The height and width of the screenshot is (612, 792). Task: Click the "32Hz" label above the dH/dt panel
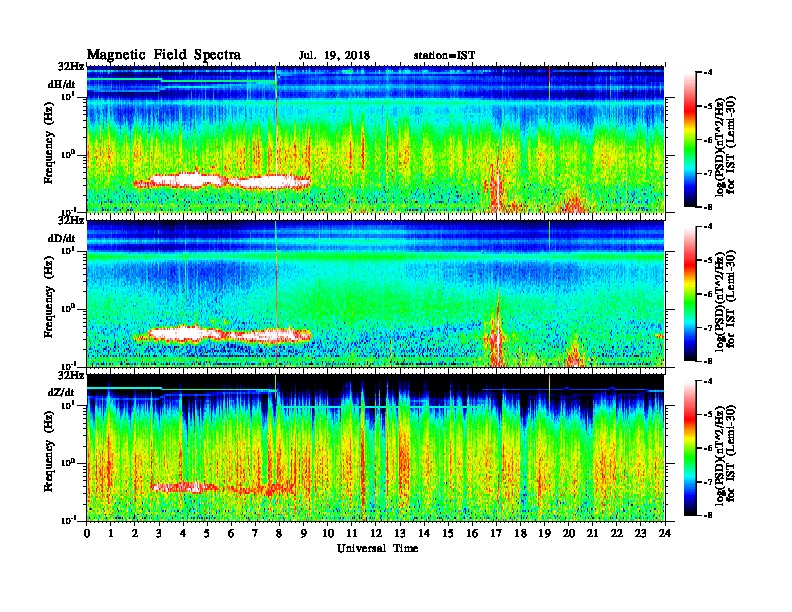tap(71, 66)
